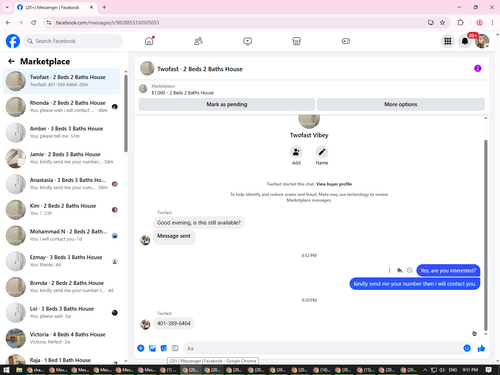Open the Windows notification center icon

[488, 370]
